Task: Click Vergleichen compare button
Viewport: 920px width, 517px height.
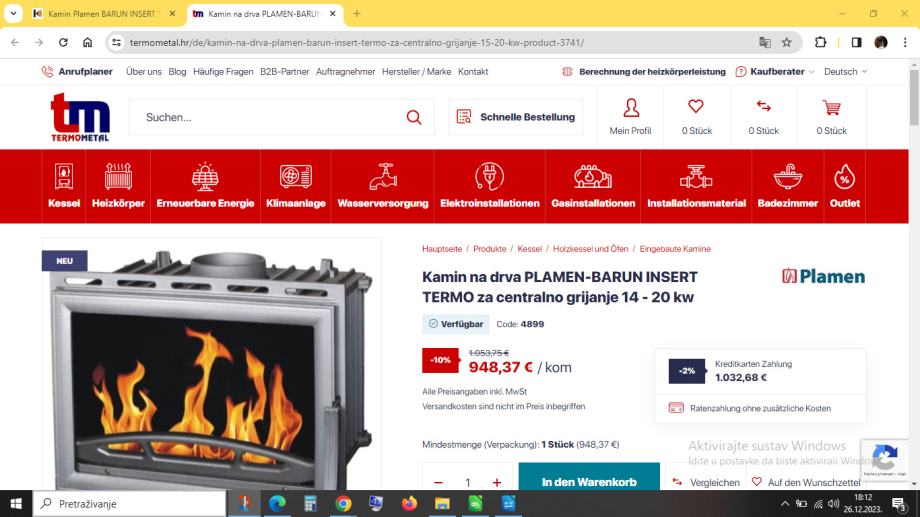Action: (706, 482)
